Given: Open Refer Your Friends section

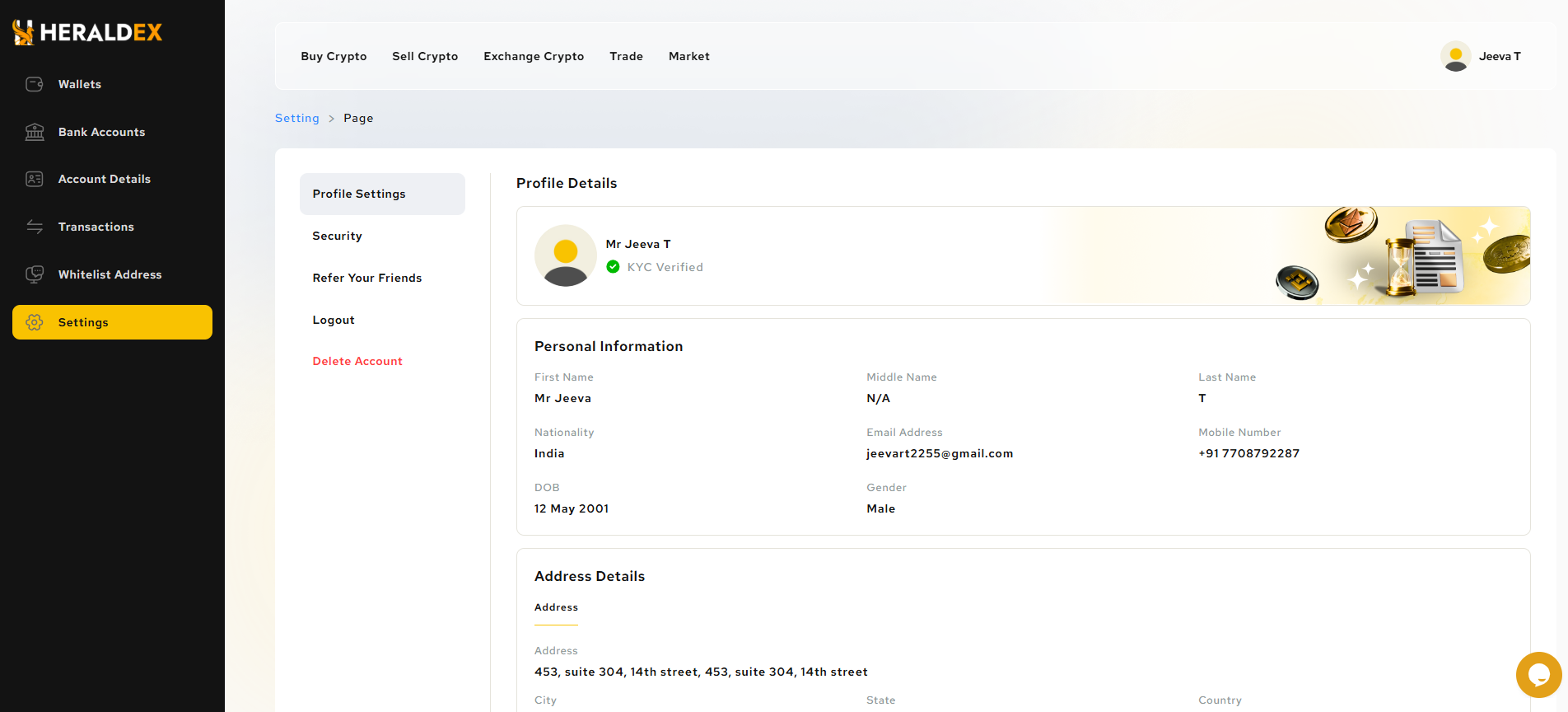Looking at the screenshot, I should coord(367,278).
